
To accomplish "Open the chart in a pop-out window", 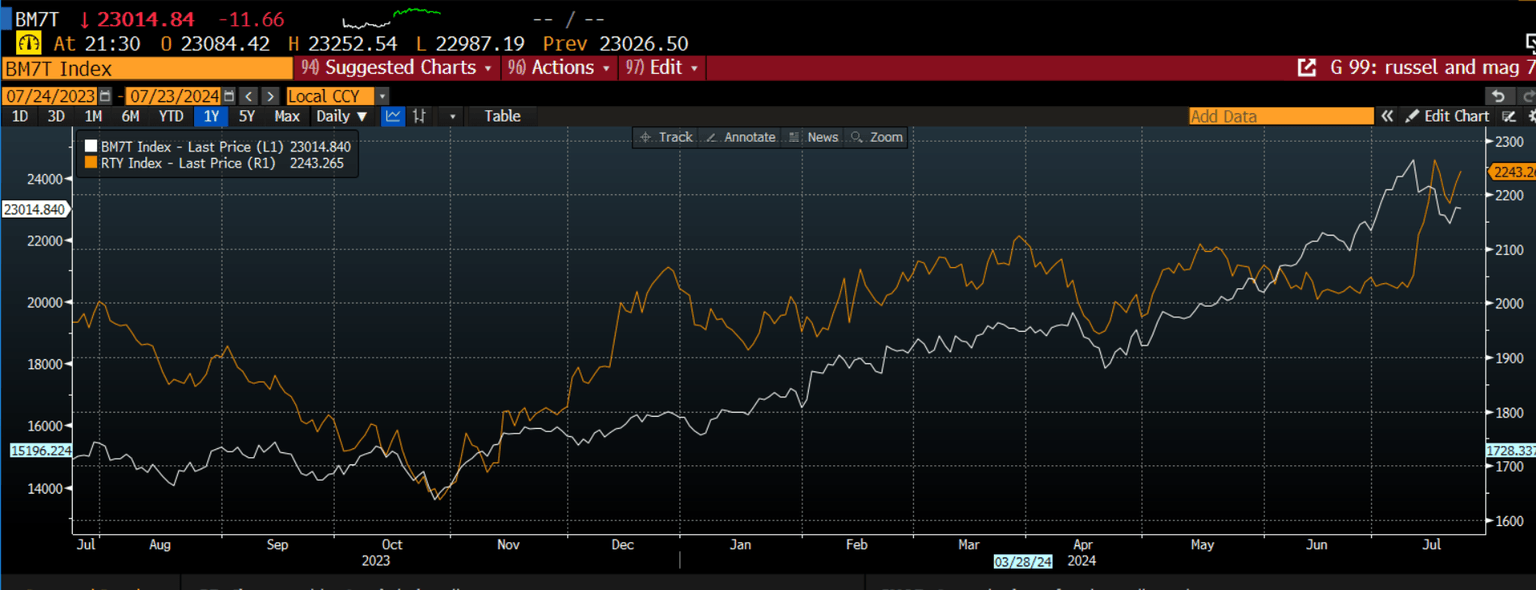I will click(x=1306, y=68).
